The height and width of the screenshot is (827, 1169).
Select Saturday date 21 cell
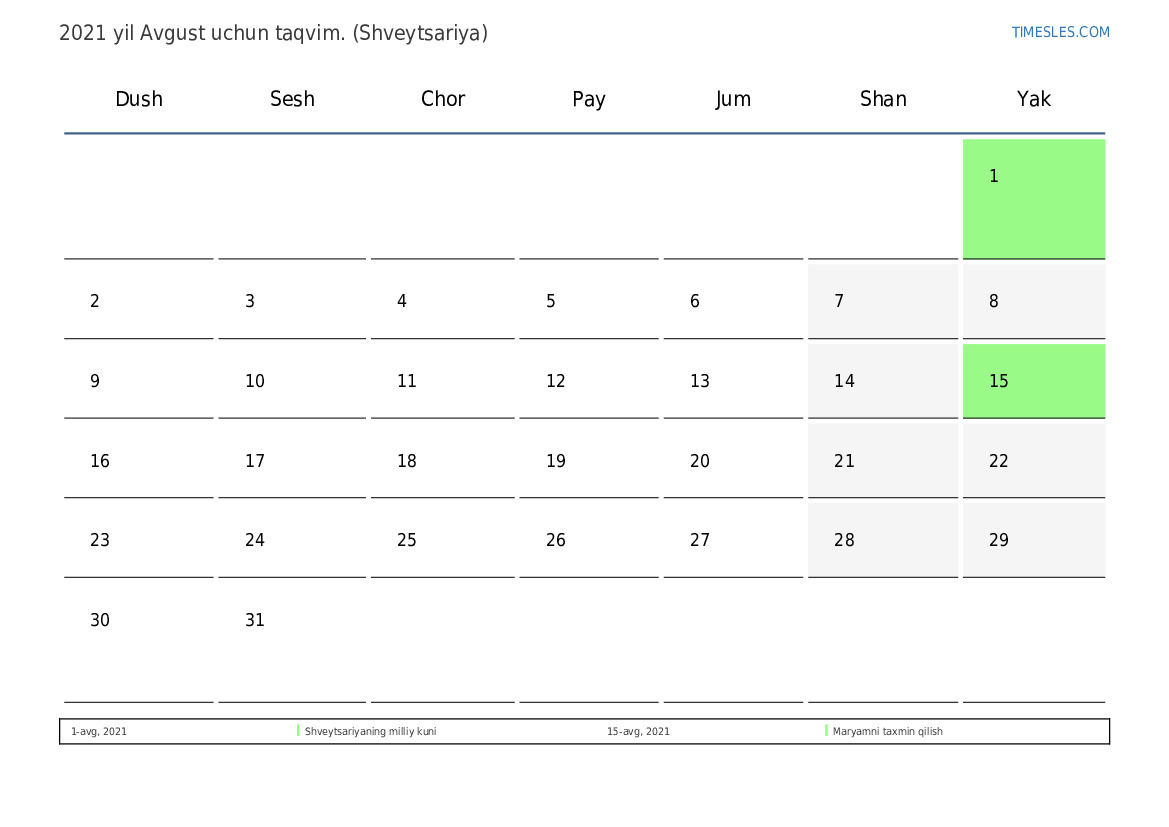point(882,460)
